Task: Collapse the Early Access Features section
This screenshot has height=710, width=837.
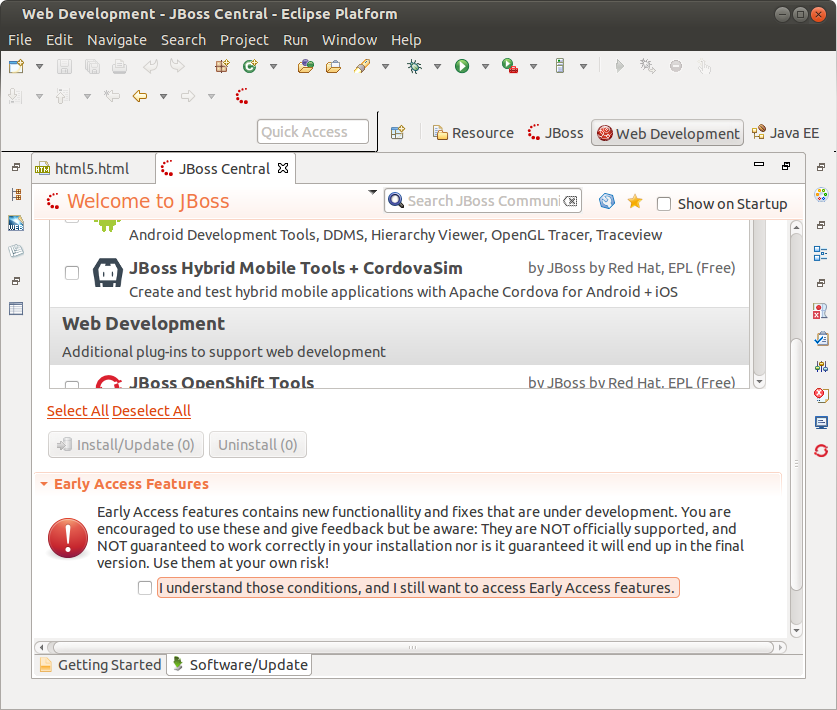Action: (x=44, y=484)
